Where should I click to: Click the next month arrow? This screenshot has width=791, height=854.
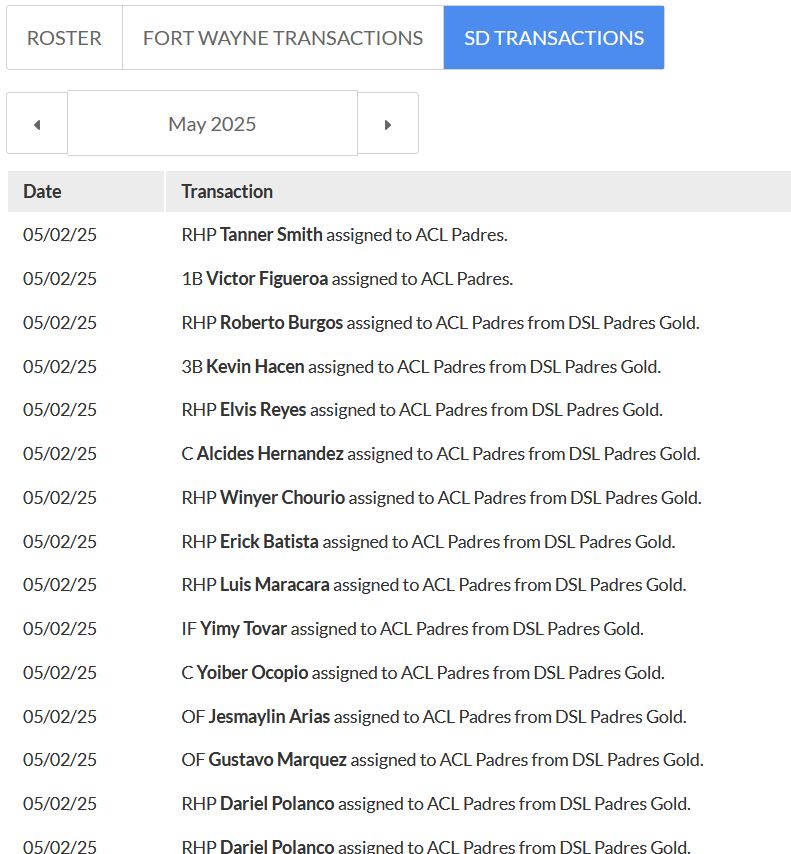coord(388,122)
